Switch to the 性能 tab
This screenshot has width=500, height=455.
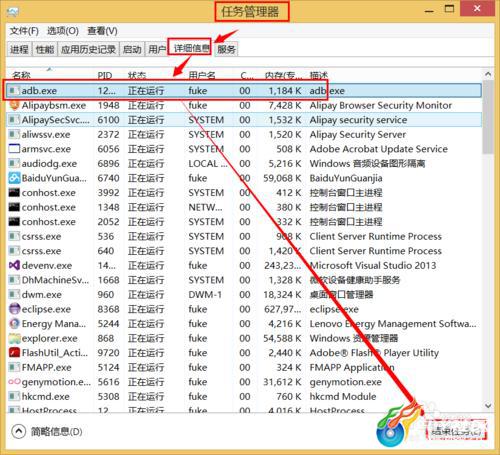[x=45, y=50]
